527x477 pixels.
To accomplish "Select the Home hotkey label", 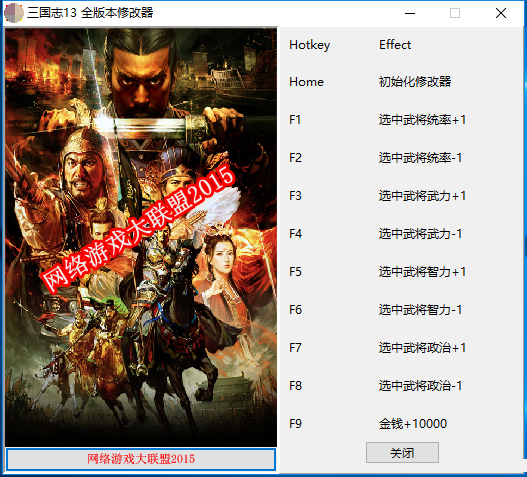I will (306, 82).
